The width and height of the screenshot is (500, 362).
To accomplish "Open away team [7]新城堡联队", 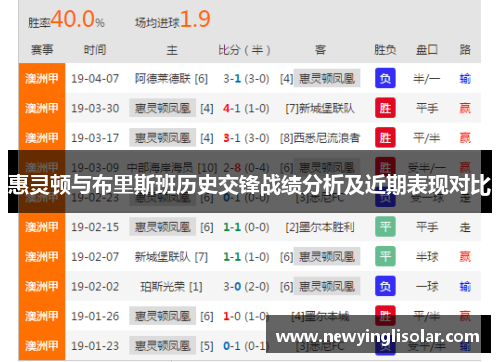I will pyautogui.click(x=320, y=108).
